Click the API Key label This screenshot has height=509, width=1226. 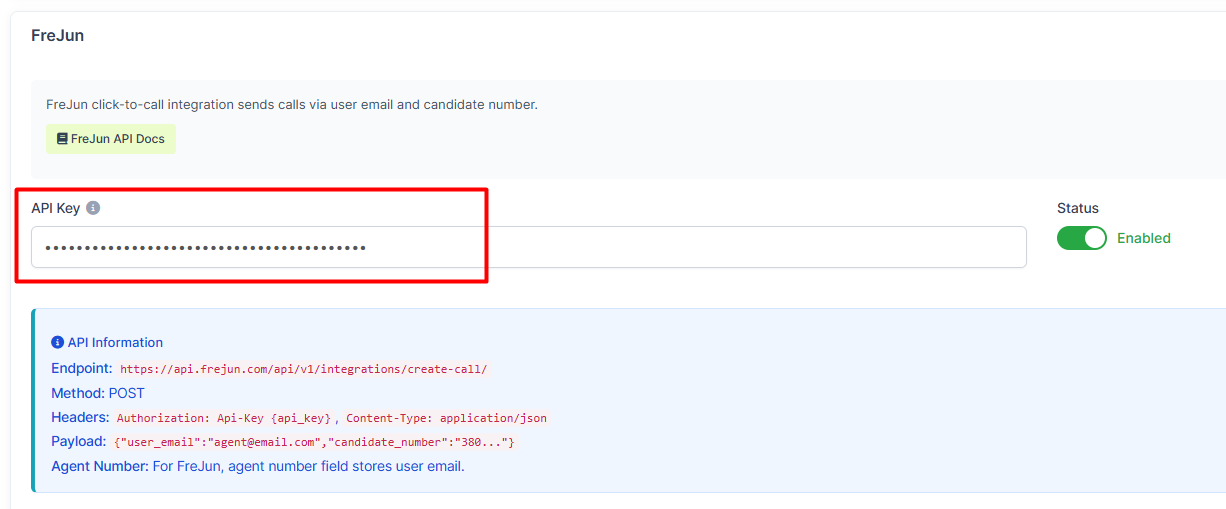pyautogui.click(x=55, y=208)
